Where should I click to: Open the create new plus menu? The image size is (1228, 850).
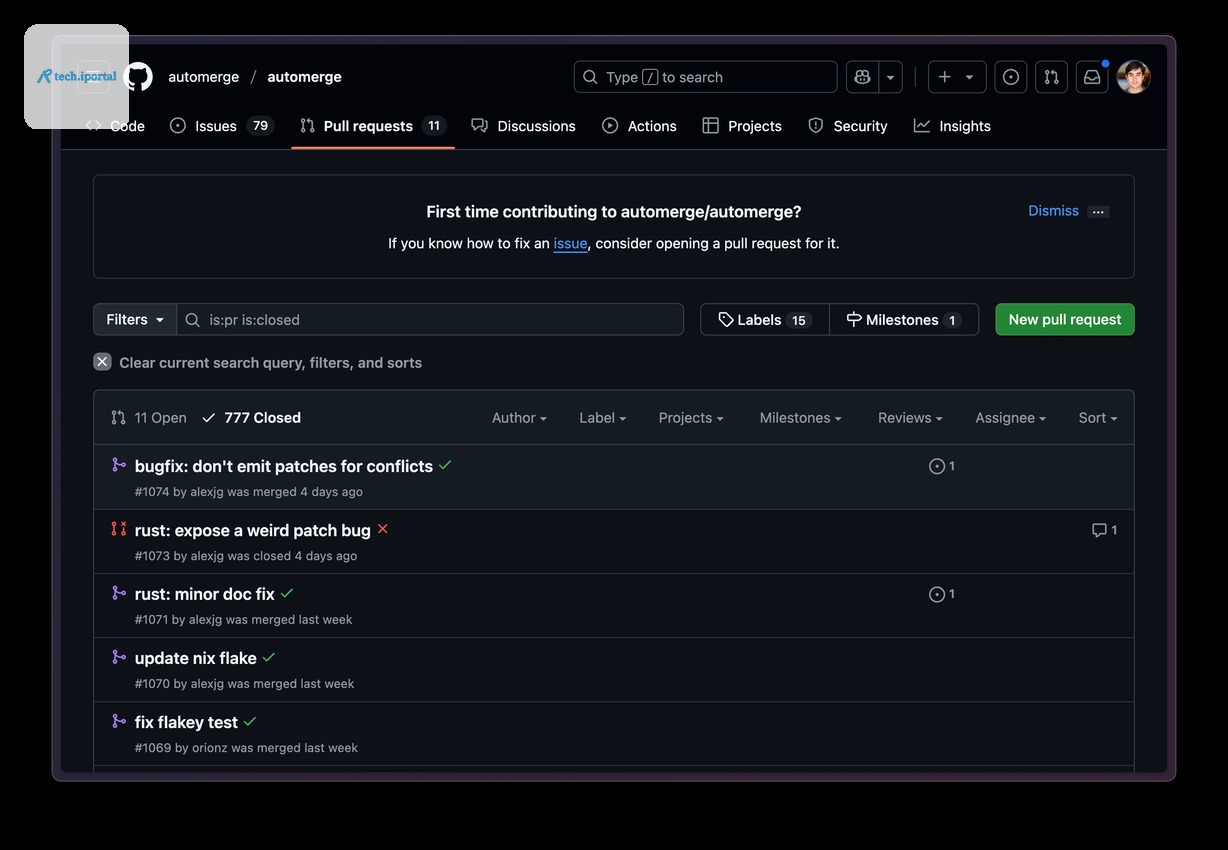(957, 77)
